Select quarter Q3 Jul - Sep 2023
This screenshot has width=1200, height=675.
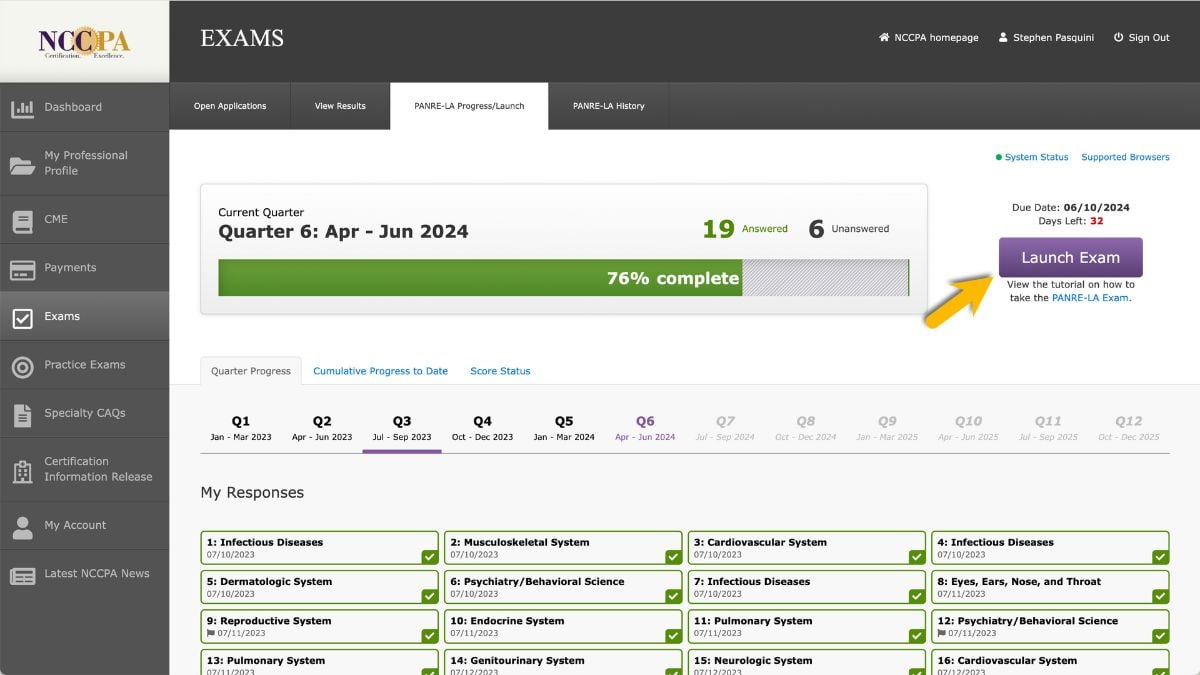[x=402, y=429]
